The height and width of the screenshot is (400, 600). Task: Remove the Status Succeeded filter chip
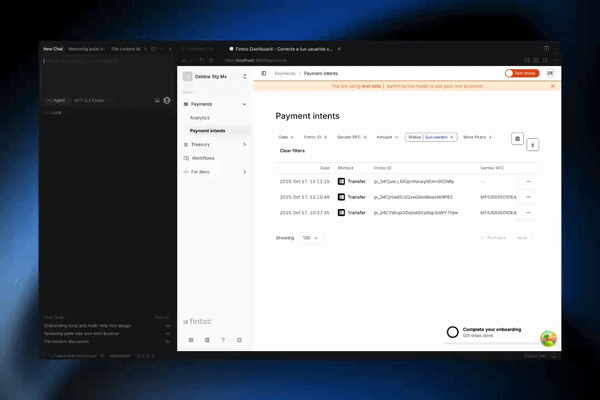452,137
